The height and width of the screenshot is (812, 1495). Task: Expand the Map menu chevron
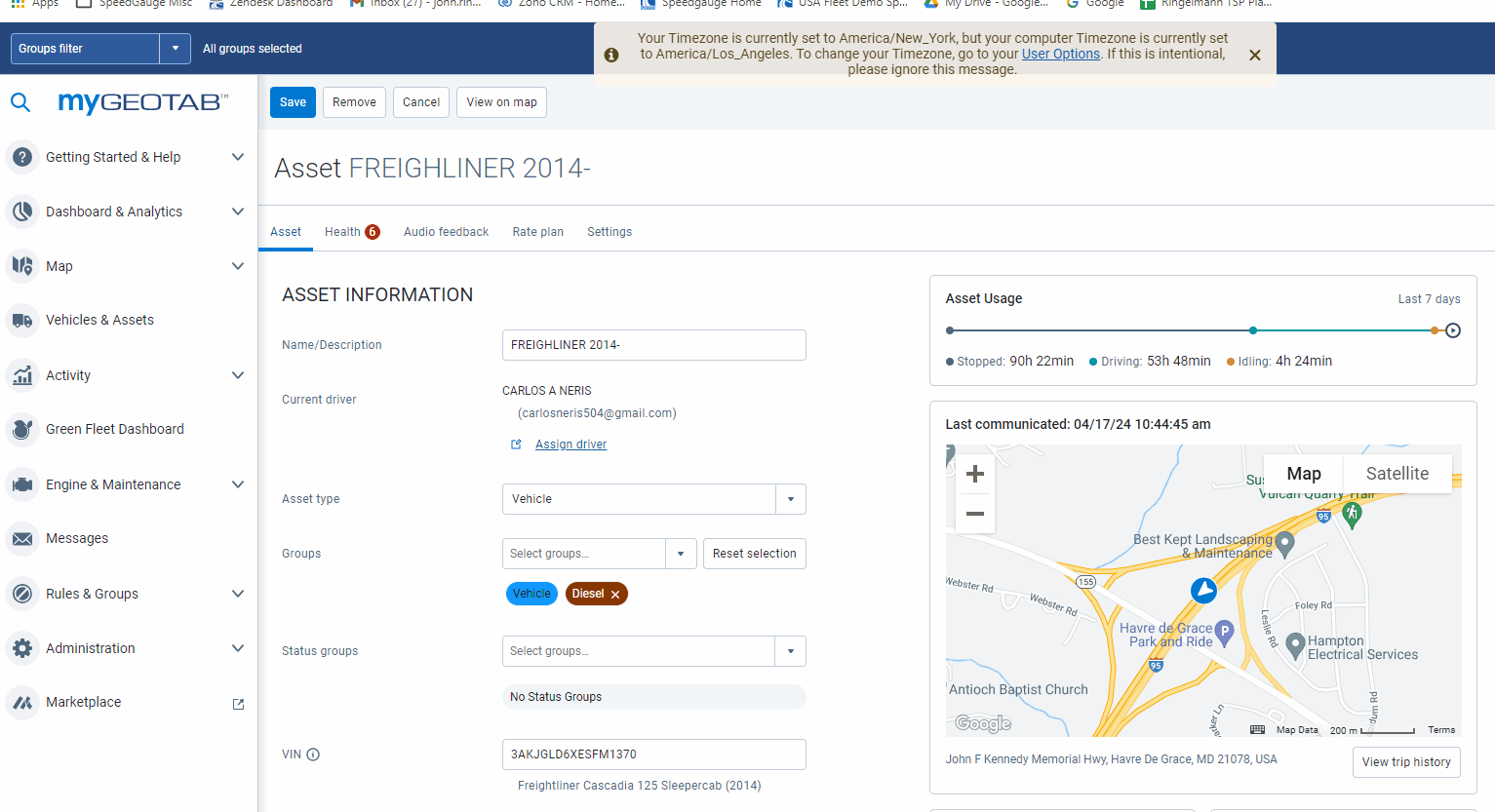237,266
